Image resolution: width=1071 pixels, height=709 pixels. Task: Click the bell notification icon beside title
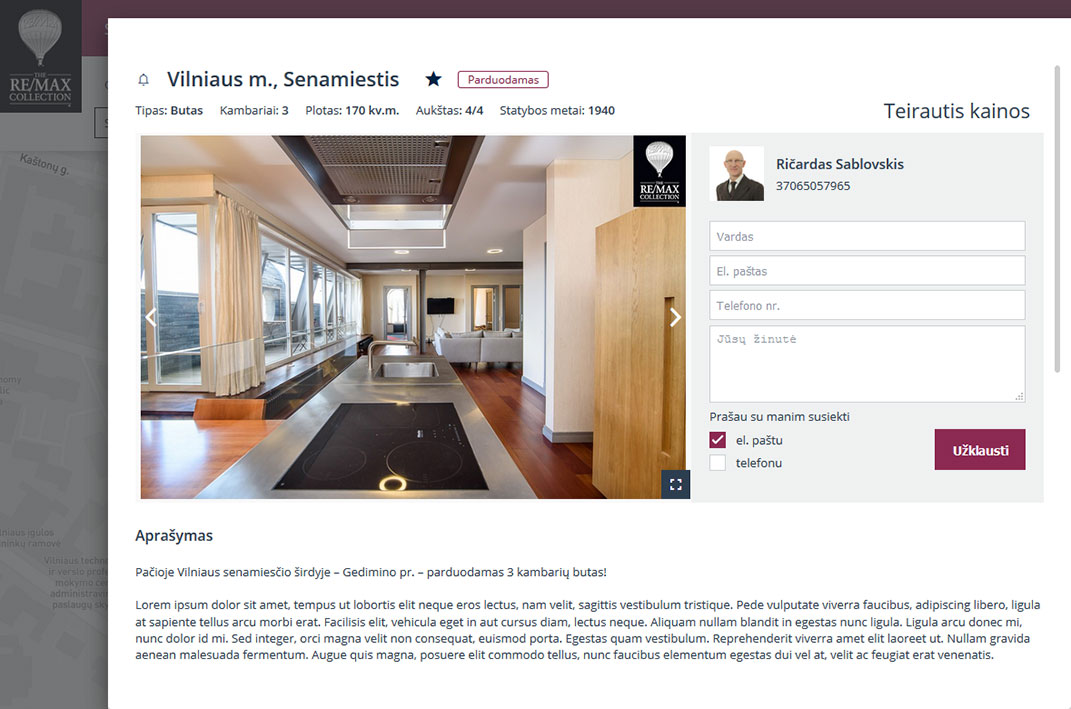pos(143,80)
